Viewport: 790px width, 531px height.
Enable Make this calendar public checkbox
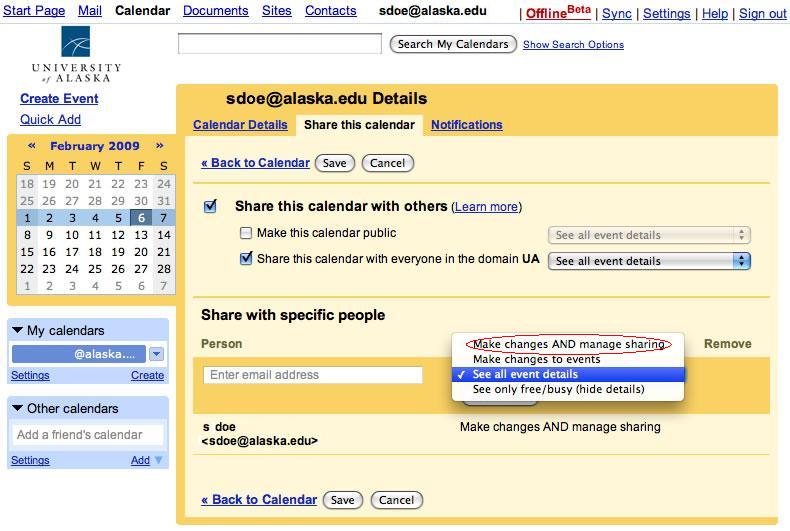245,233
